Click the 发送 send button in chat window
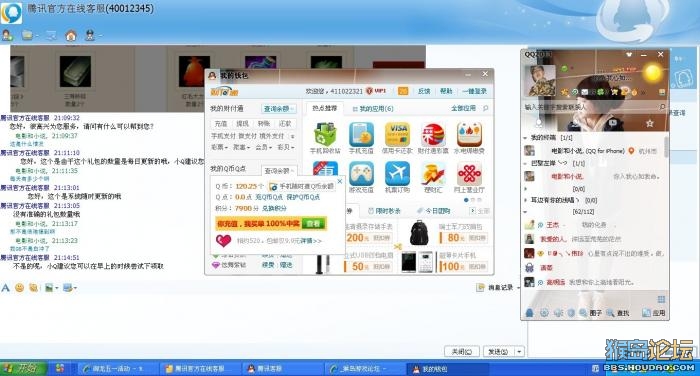This screenshot has width=700, height=376. tap(499, 352)
